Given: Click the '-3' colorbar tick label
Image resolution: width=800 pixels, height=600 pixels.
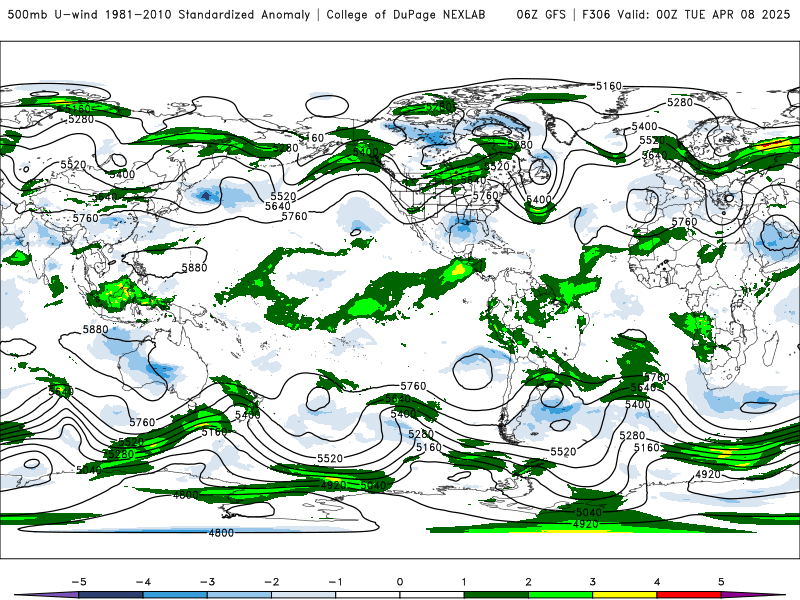Looking at the screenshot, I should 207,582.
